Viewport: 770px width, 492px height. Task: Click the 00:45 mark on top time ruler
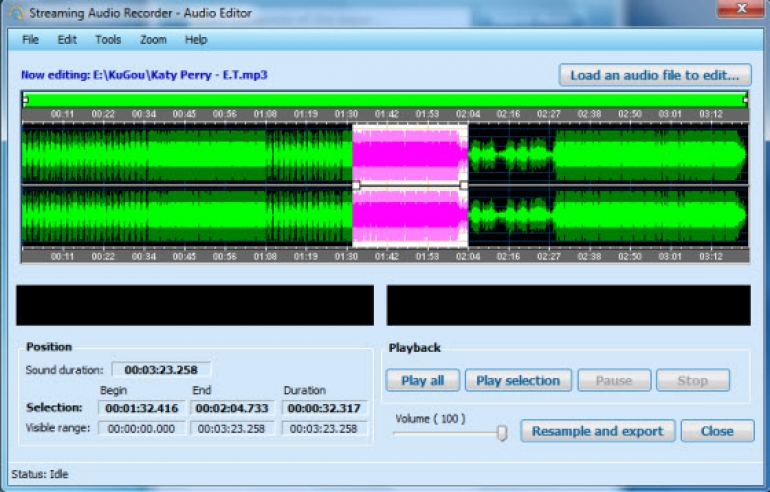click(184, 114)
